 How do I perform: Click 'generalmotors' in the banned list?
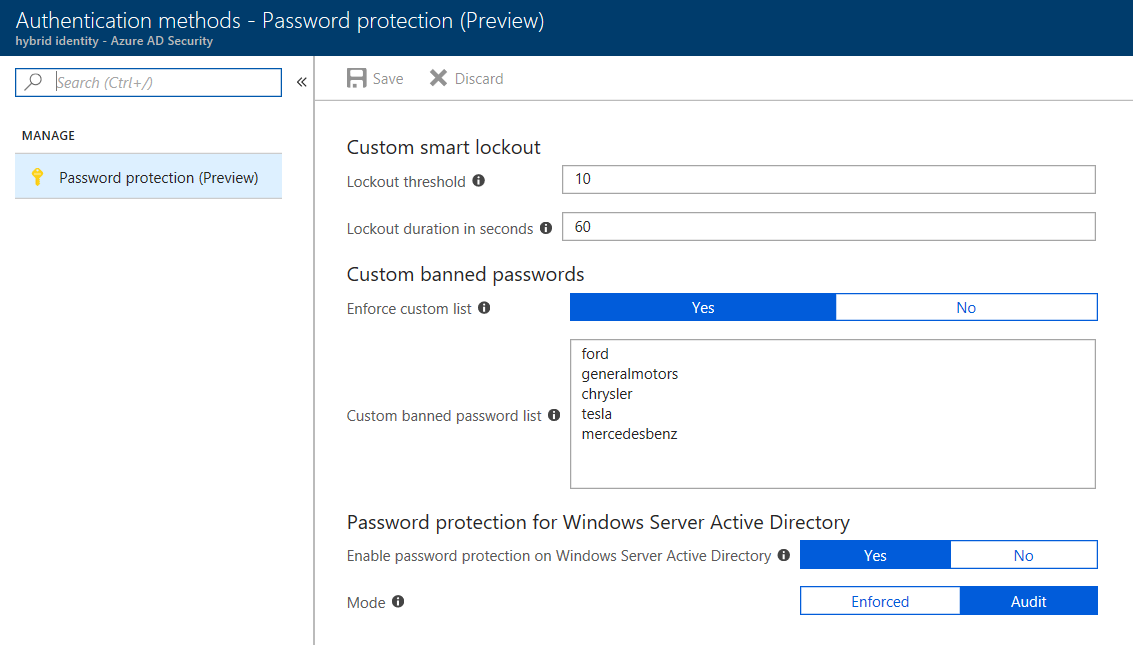pos(629,374)
